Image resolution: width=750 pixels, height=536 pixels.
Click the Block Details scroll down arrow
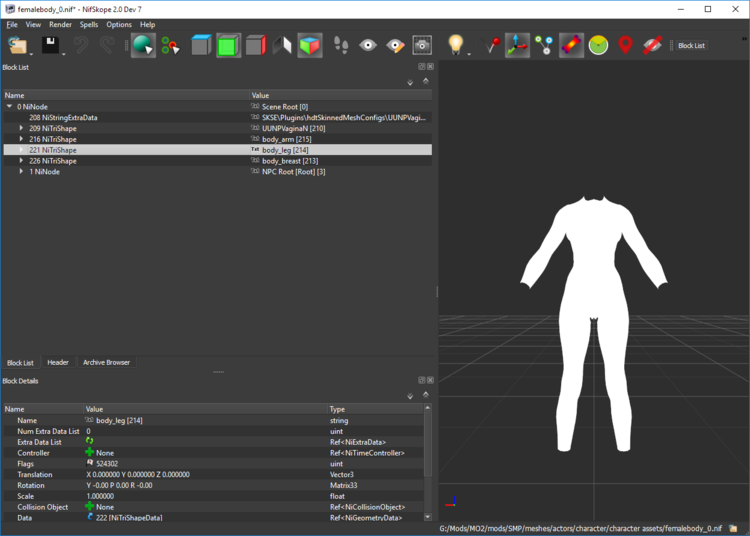428,517
